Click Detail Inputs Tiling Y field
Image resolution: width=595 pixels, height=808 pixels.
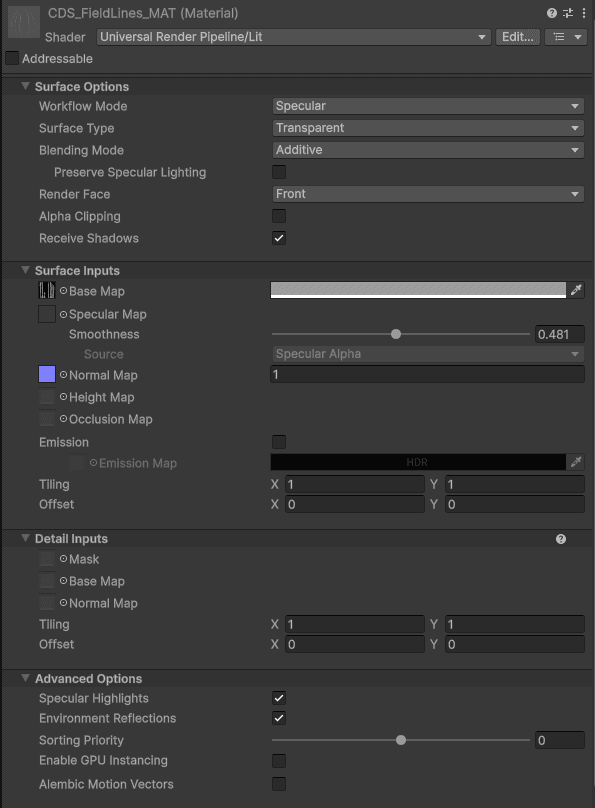(x=515, y=624)
